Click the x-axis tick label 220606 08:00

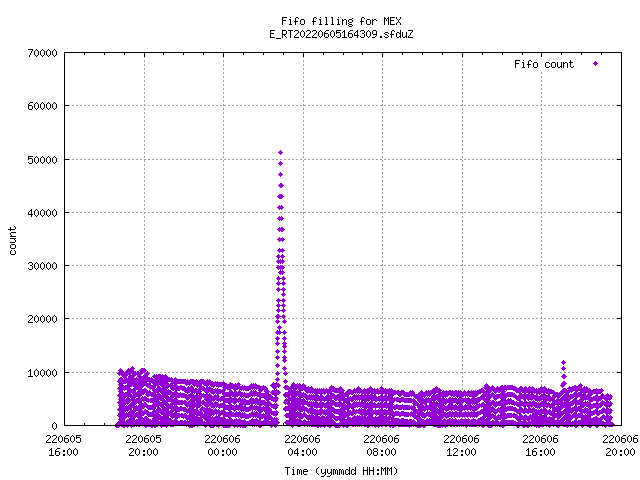[382, 446]
